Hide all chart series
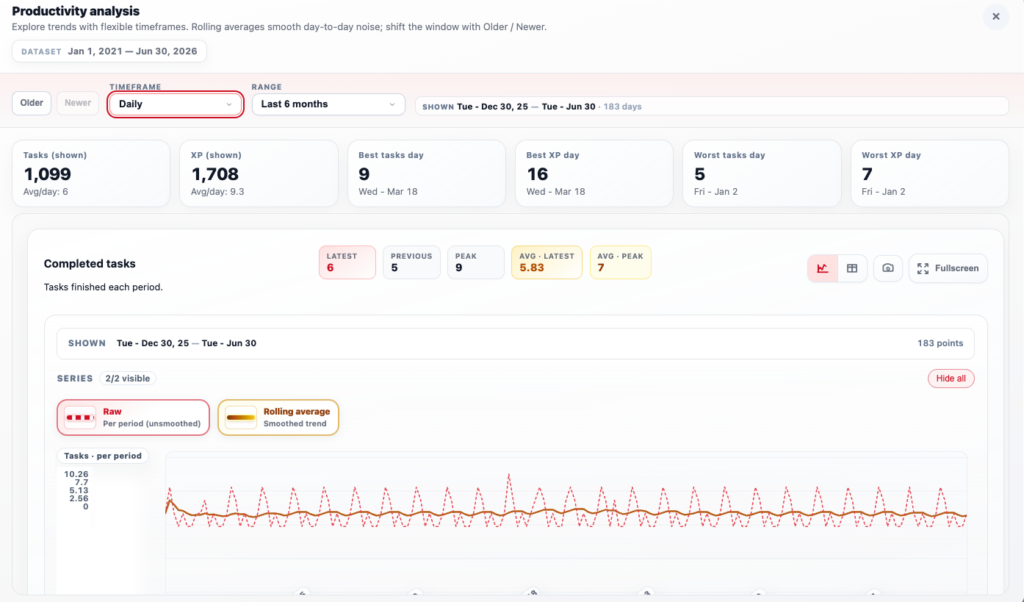This screenshot has width=1024, height=602. coord(950,379)
